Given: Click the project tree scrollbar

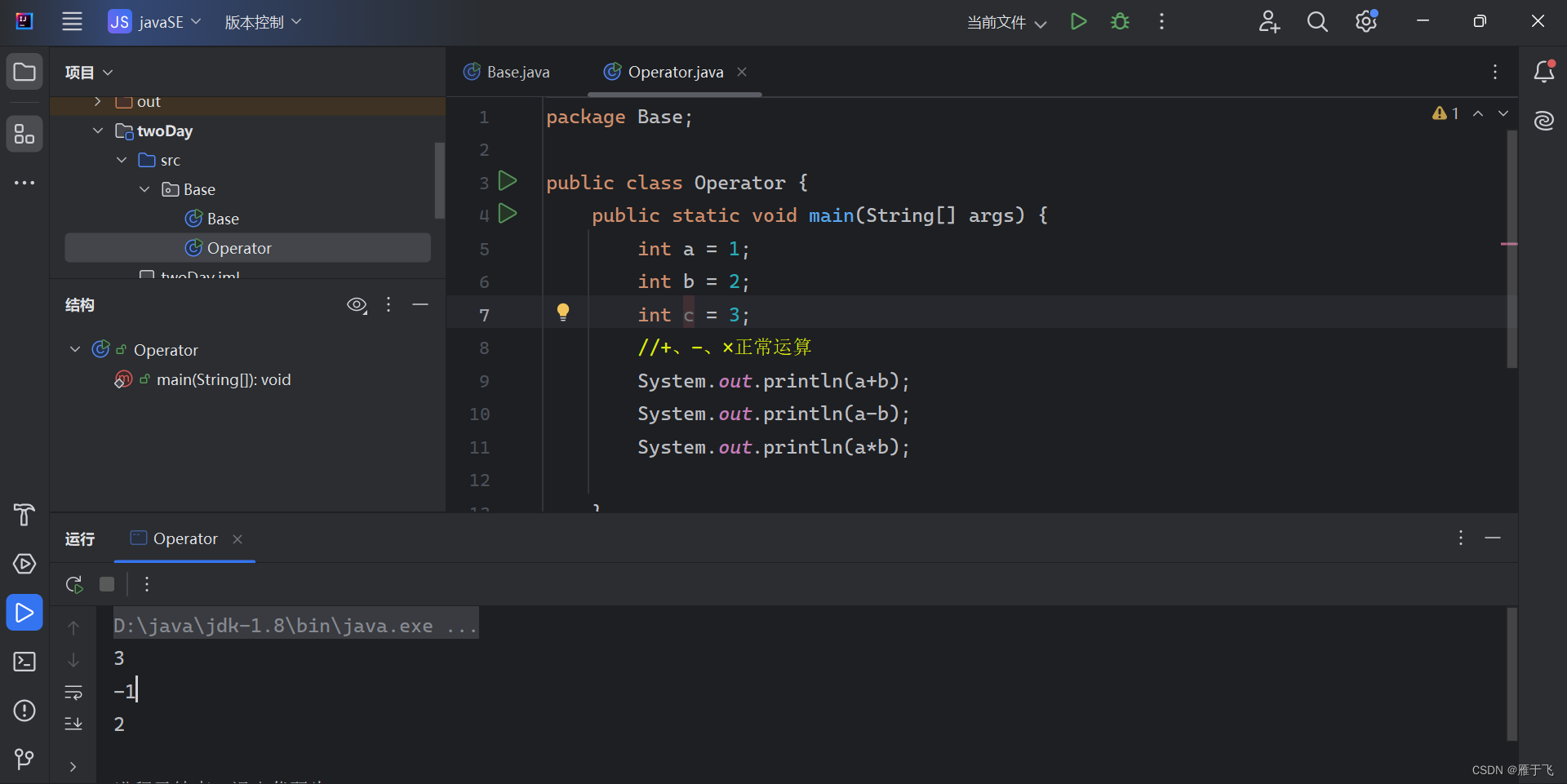Looking at the screenshot, I should (x=440, y=180).
